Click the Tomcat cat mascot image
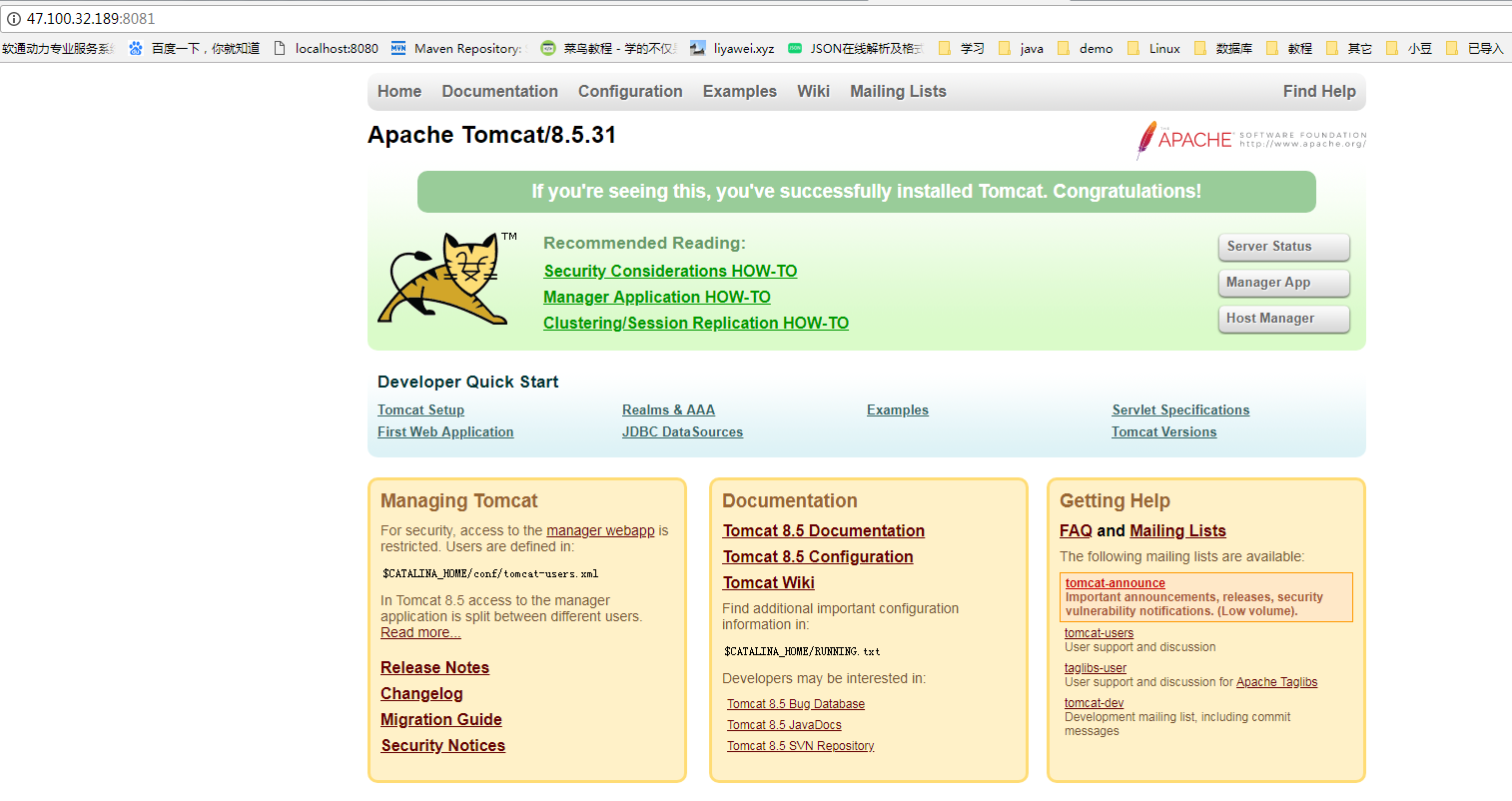Image resolution: width=1512 pixels, height=801 pixels. (x=446, y=279)
